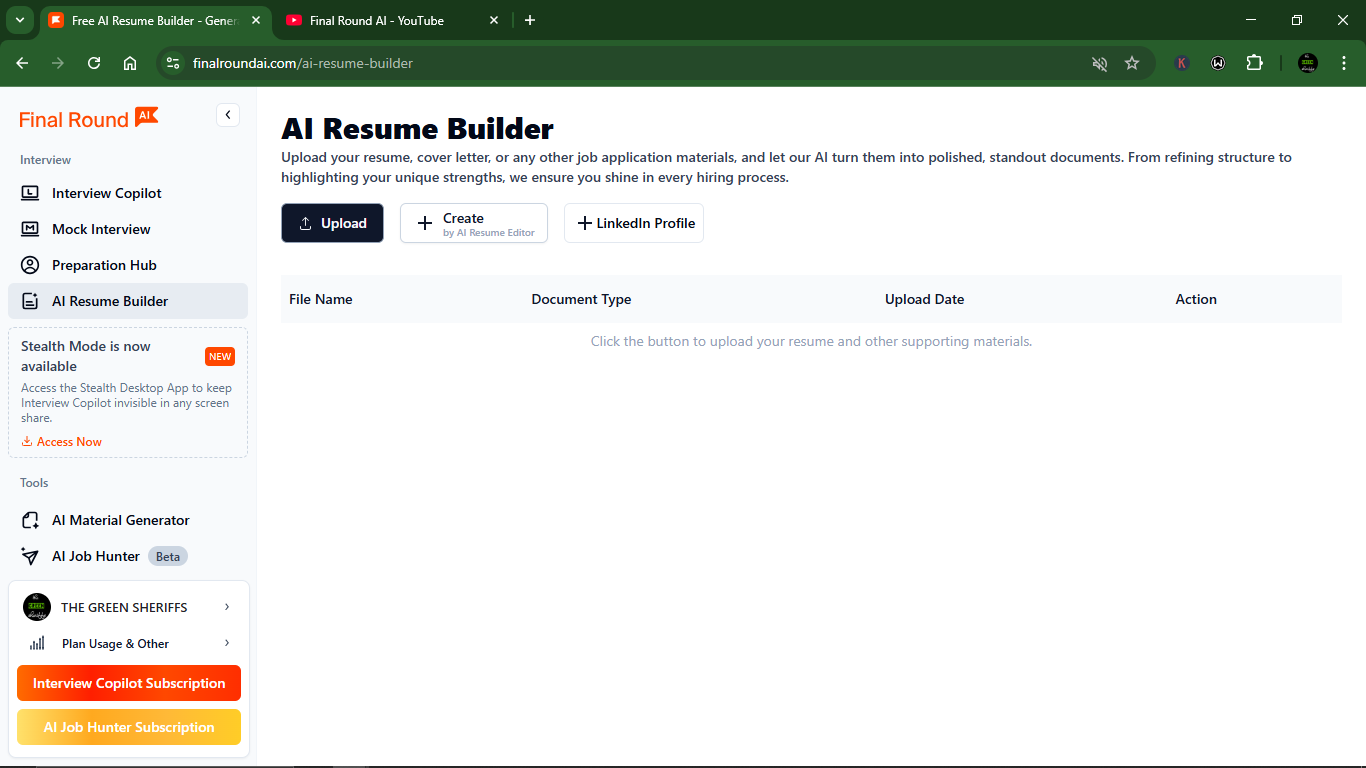Click the Mock Interview sidebar icon
Viewport: 1366px width, 768px height.
30,229
